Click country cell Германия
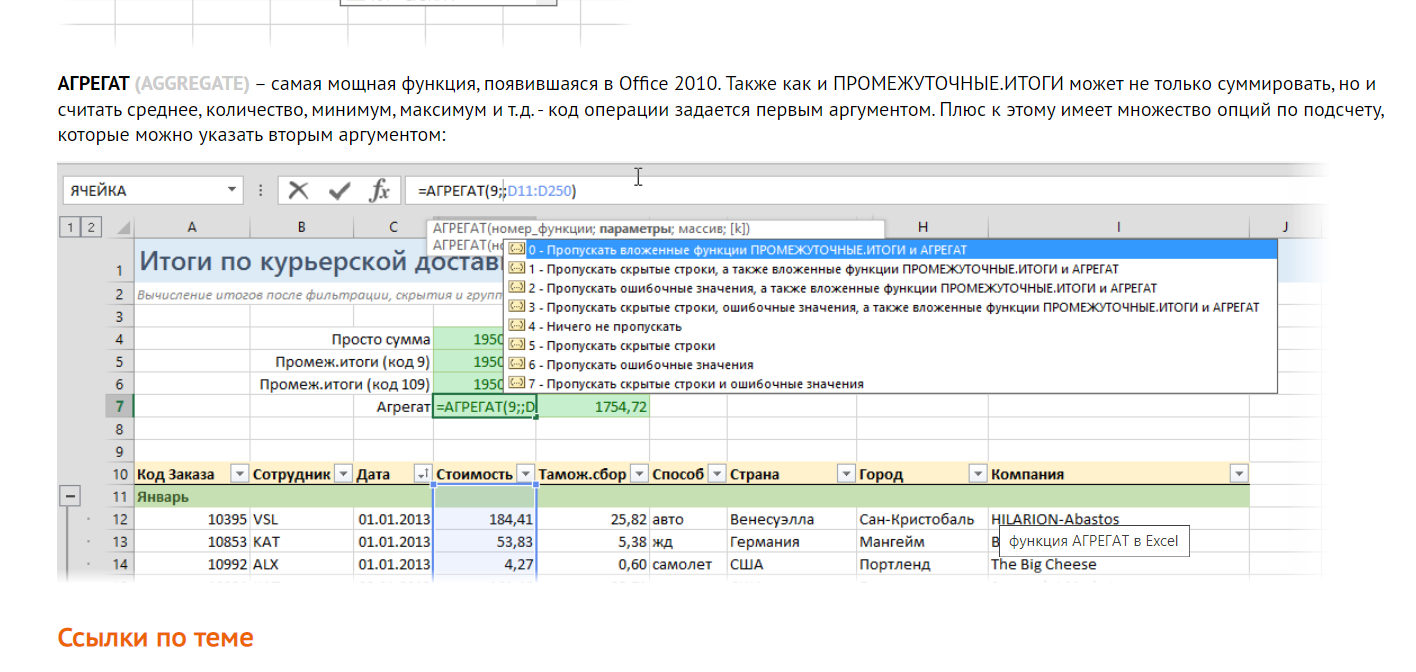Screen dimensions: 1416x672 [792, 541]
